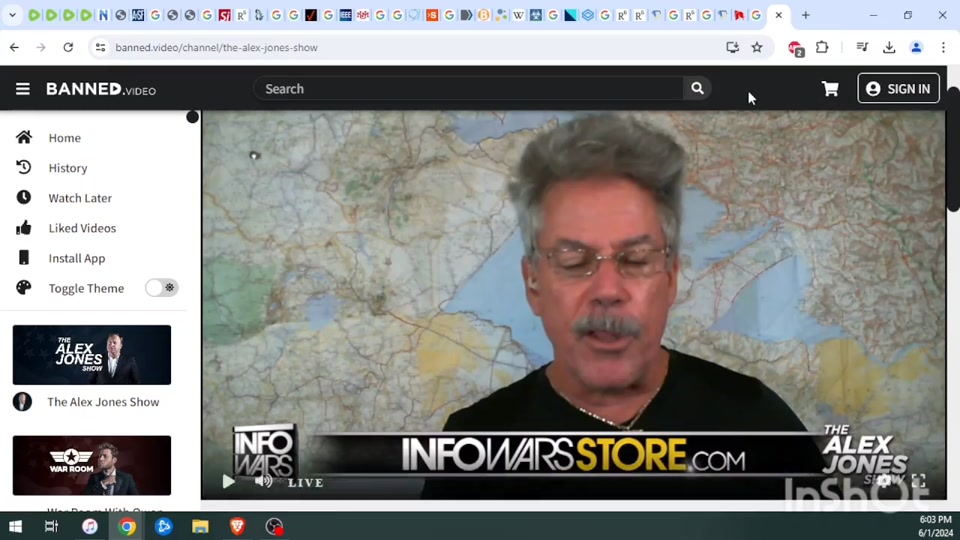
Task: Expand the Chrome tab search dropdown
Action: pos(12,15)
